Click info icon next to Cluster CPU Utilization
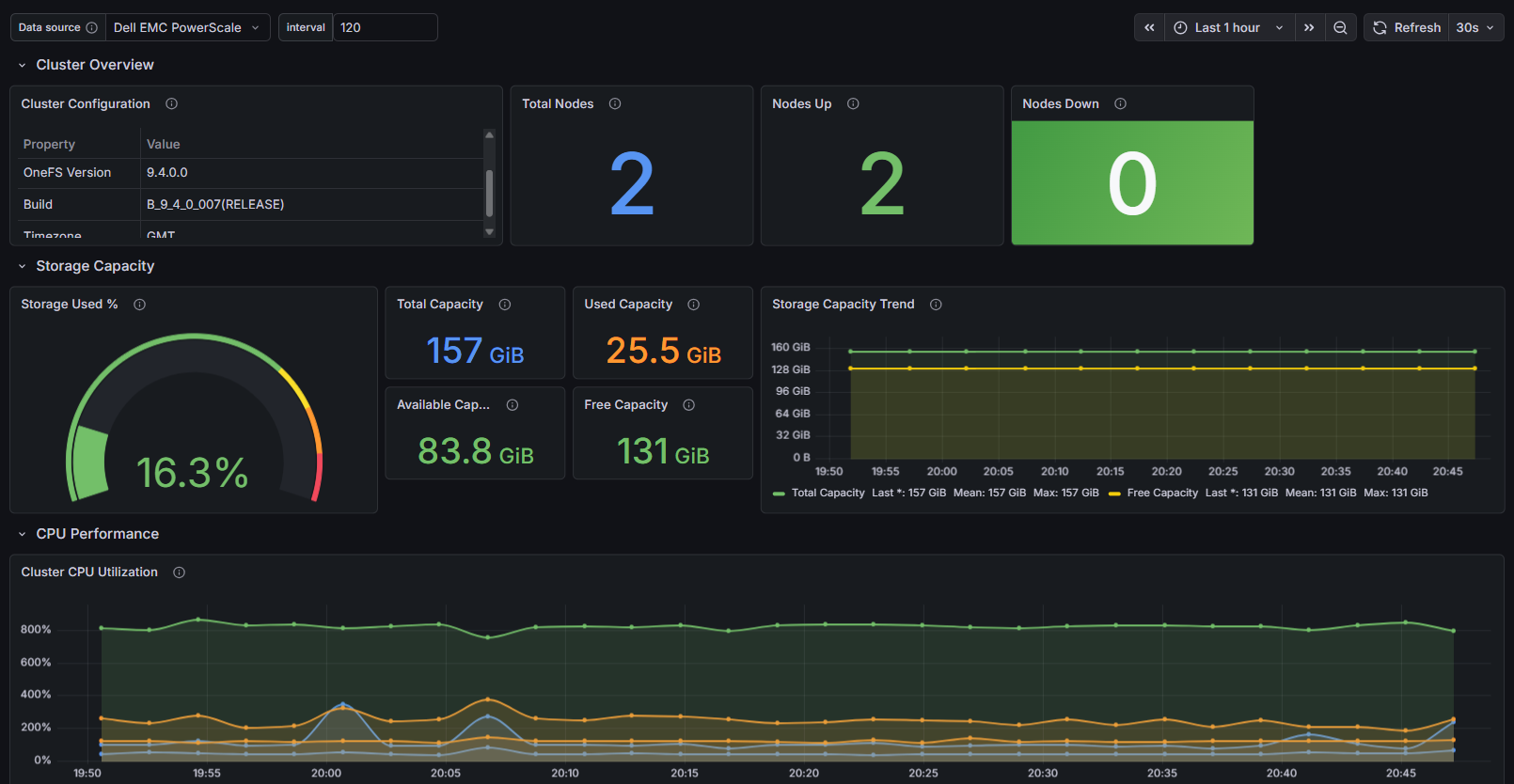1514x784 pixels. pos(179,572)
